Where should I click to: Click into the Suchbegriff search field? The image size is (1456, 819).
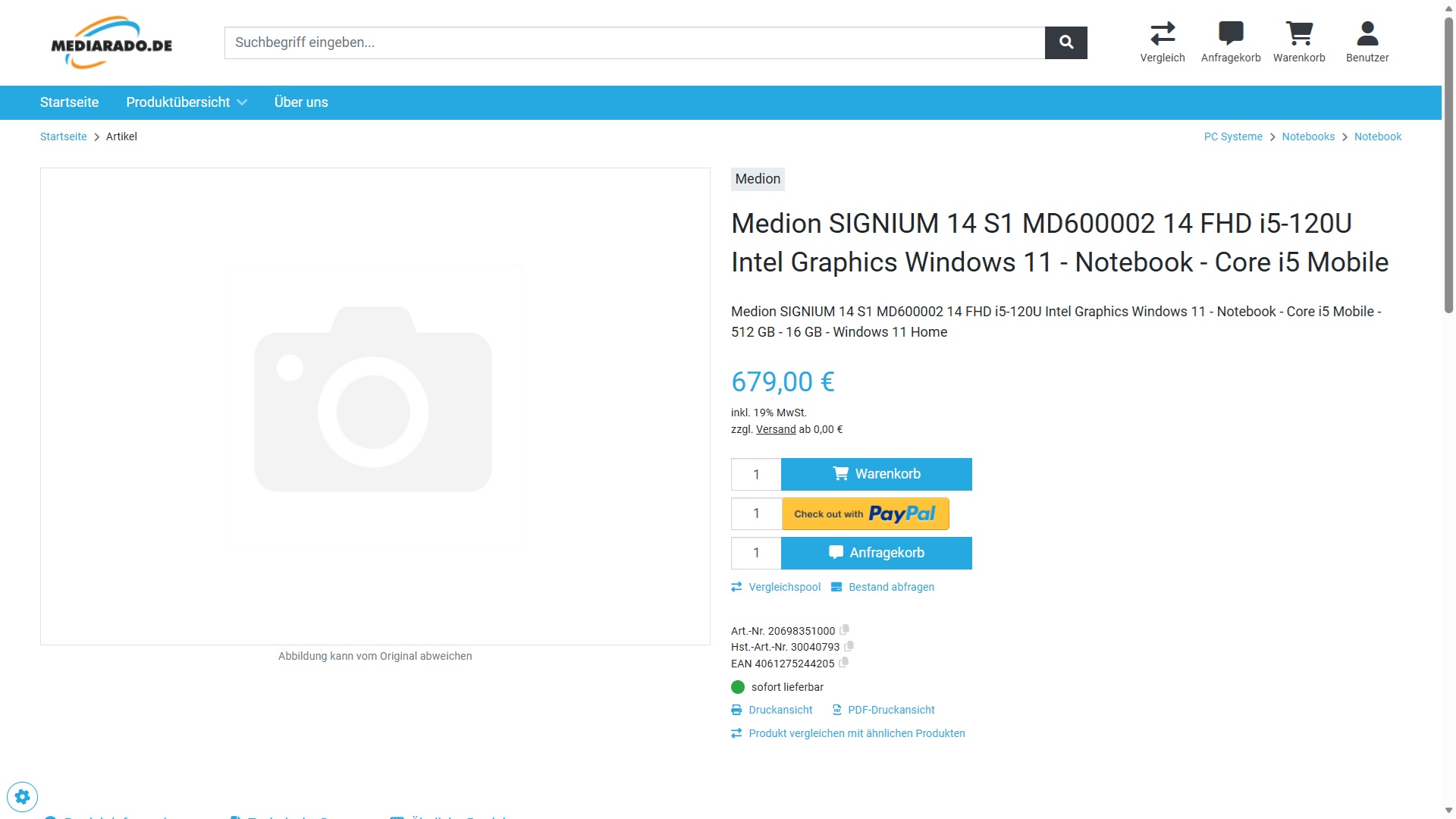point(634,42)
